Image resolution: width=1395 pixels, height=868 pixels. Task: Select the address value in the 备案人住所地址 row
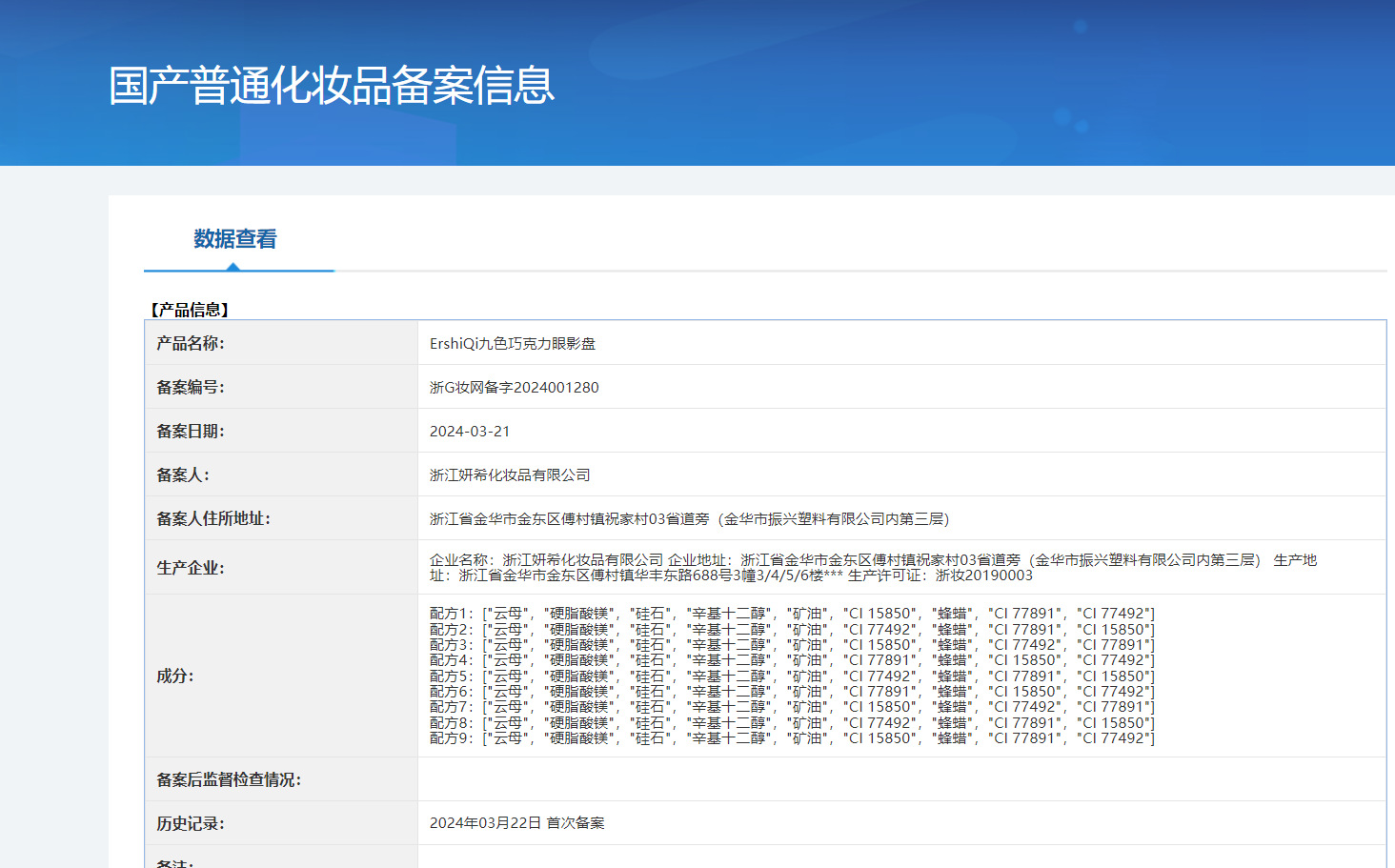[x=689, y=519]
